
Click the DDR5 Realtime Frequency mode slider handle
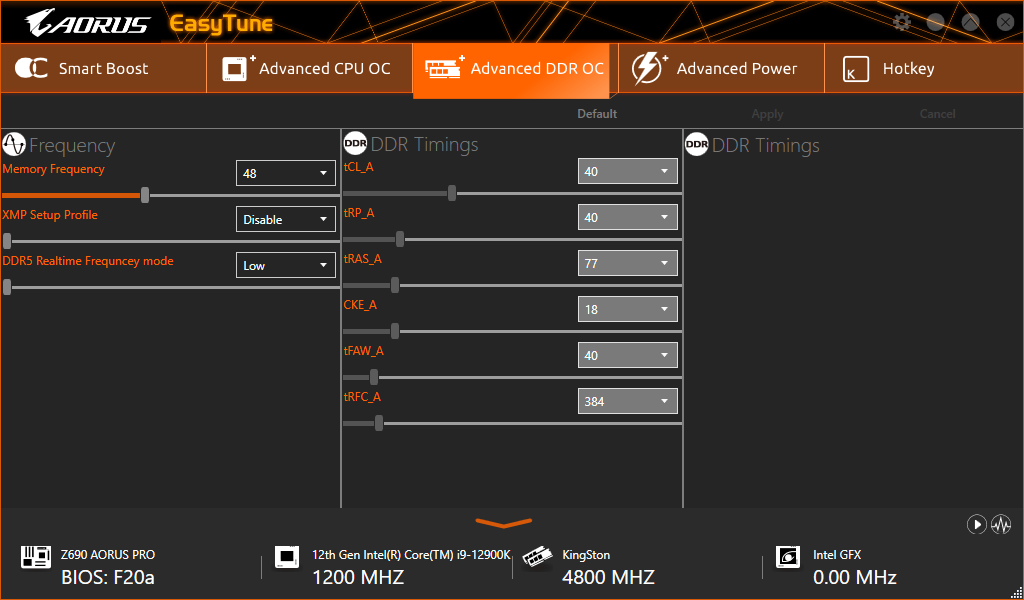coord(7,287)
